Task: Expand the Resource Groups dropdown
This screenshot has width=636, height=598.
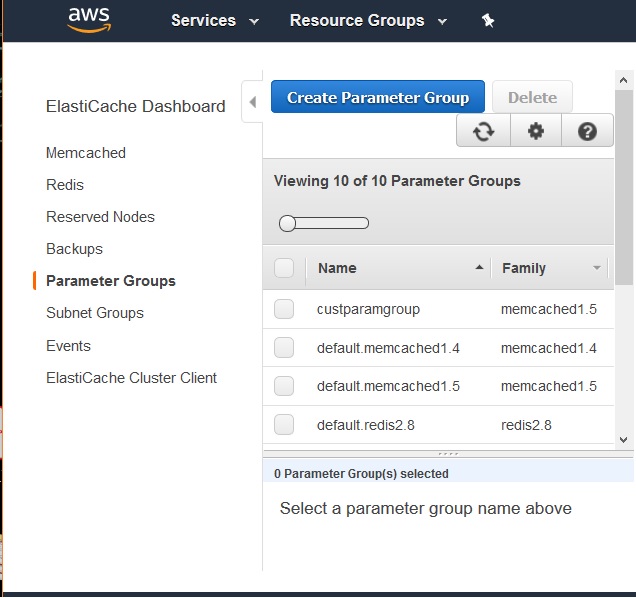Action: click(368, 20)
